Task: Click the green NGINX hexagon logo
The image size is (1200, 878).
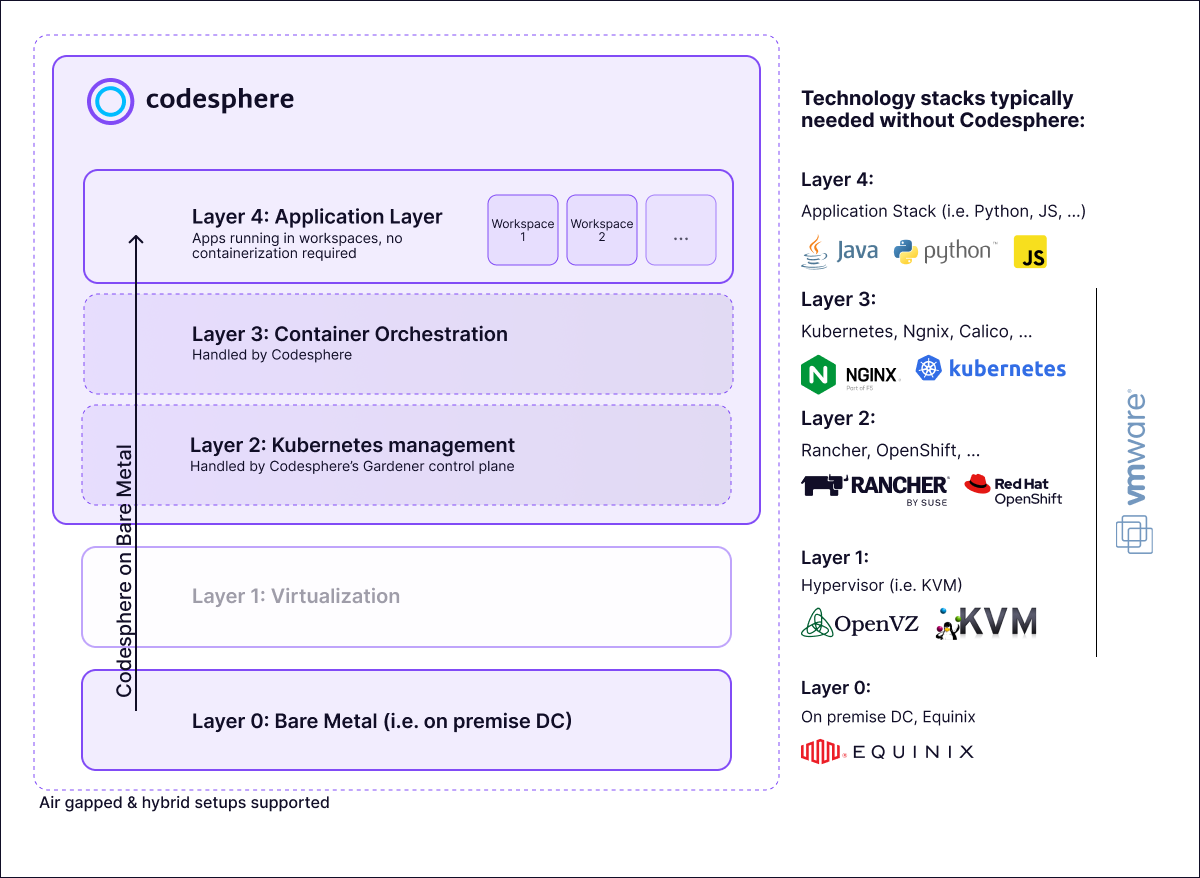Action: [x=818, y=373]
